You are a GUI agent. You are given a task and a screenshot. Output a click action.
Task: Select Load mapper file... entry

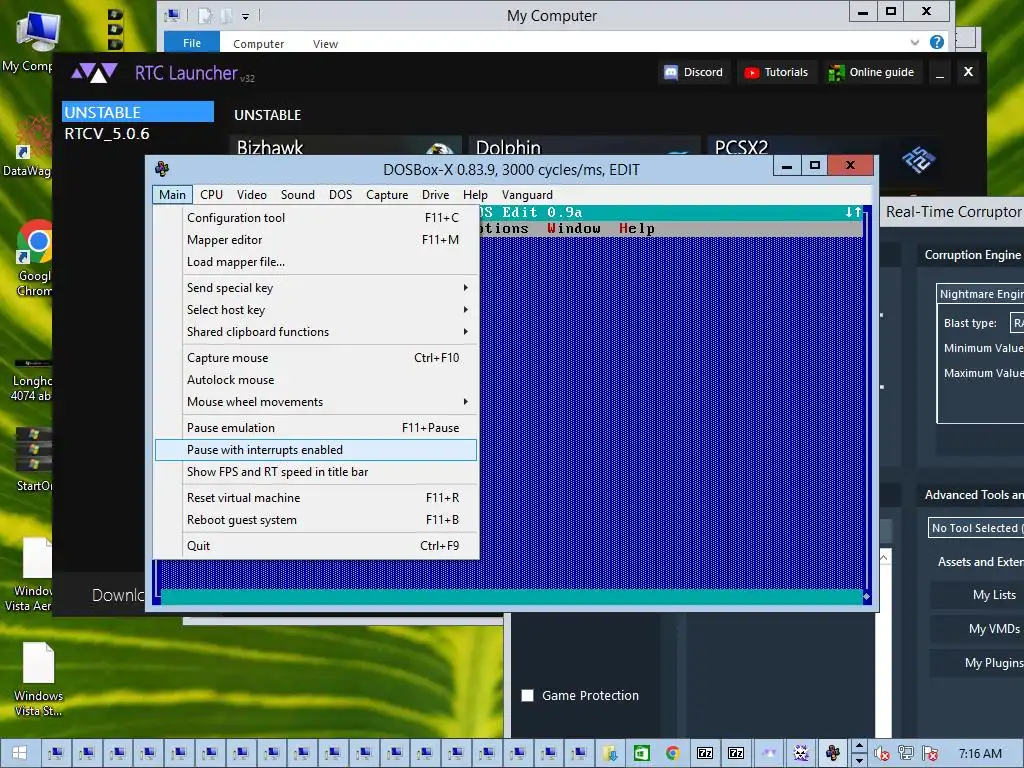pyautogui.click(x=316, y=262)
